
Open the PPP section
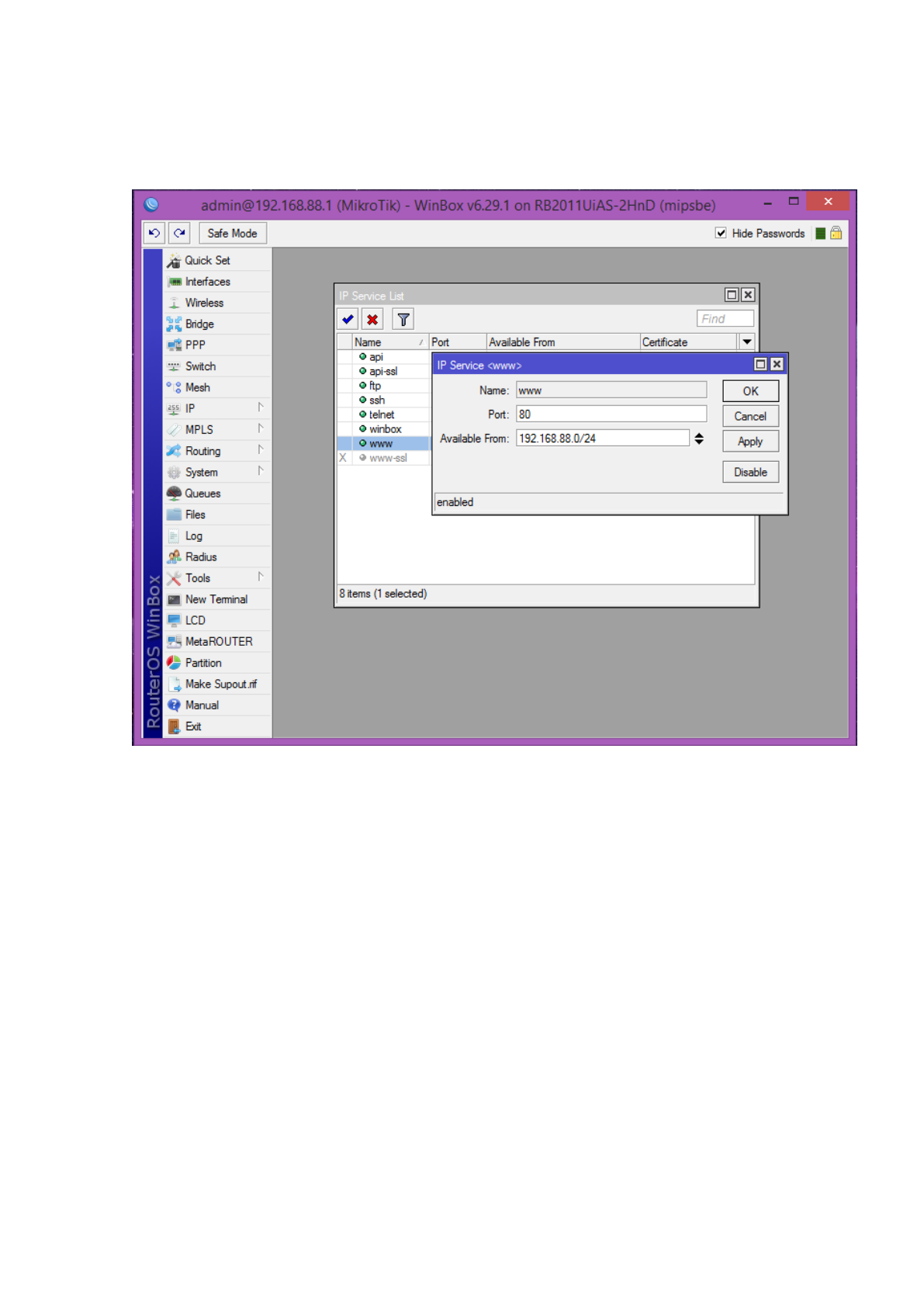coord(217,345)
